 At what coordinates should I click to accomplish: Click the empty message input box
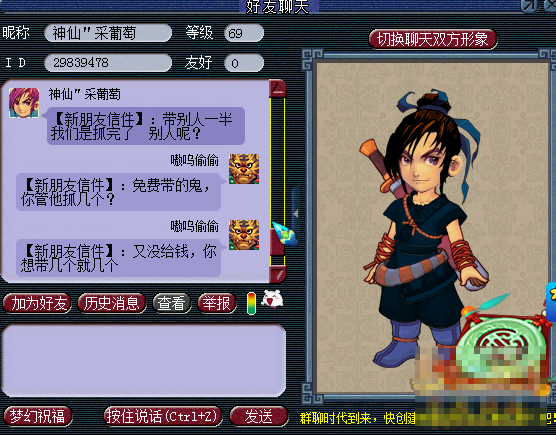[x=144, y=360]
